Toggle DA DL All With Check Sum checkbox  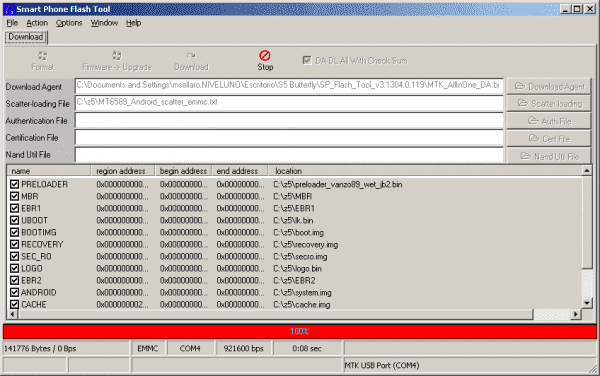(307, 60)
